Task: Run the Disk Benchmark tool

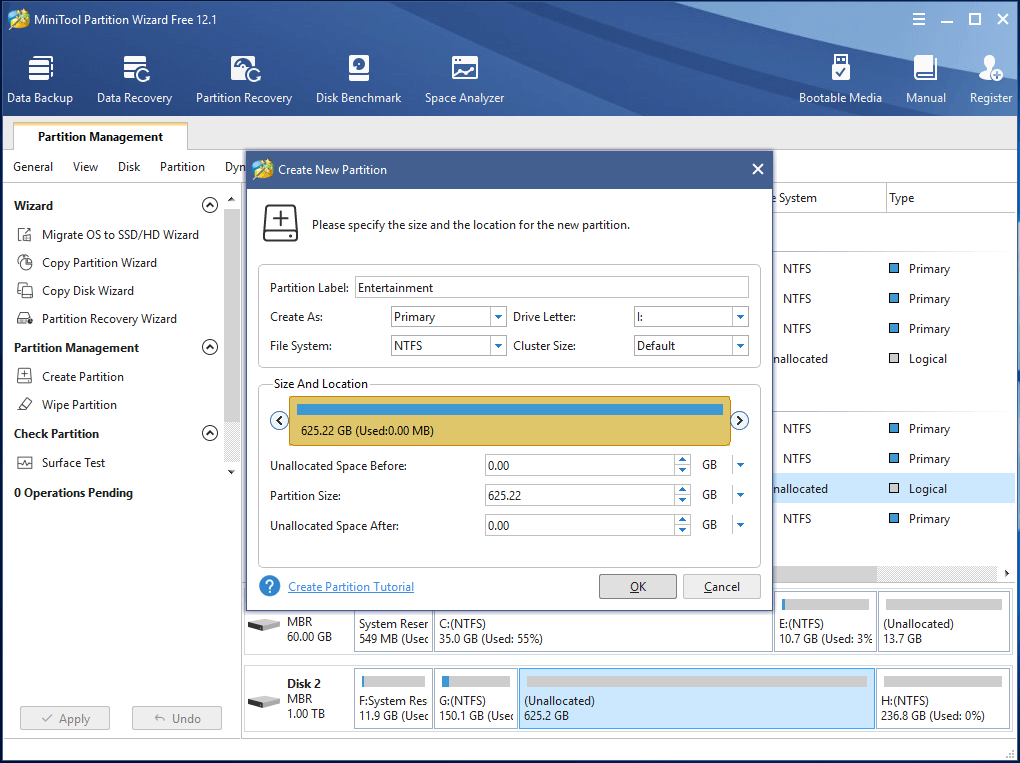Action: [358, 79]
